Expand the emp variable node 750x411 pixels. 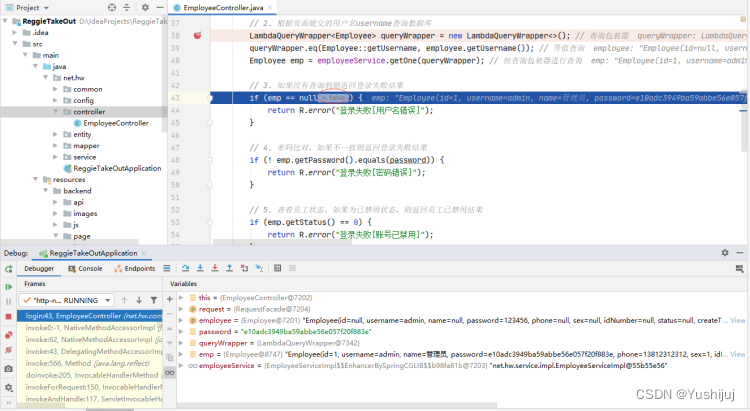coord(181,354)
